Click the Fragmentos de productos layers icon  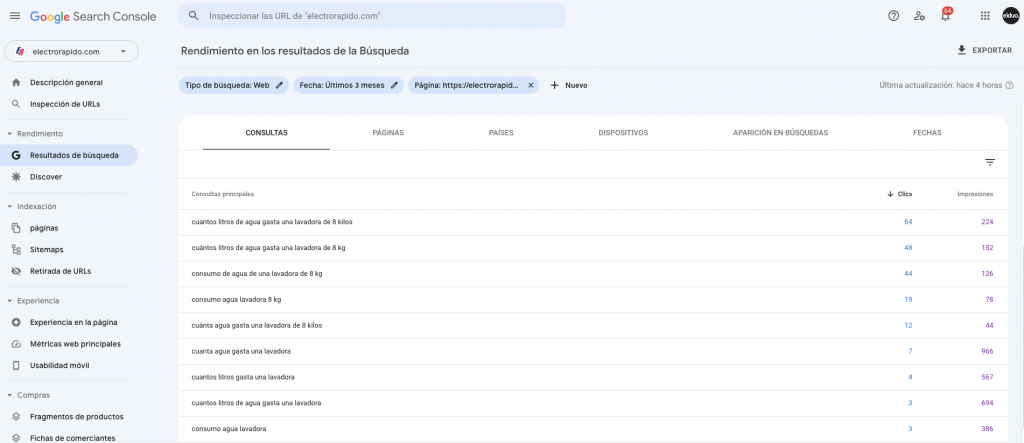[x=16, y=416]
